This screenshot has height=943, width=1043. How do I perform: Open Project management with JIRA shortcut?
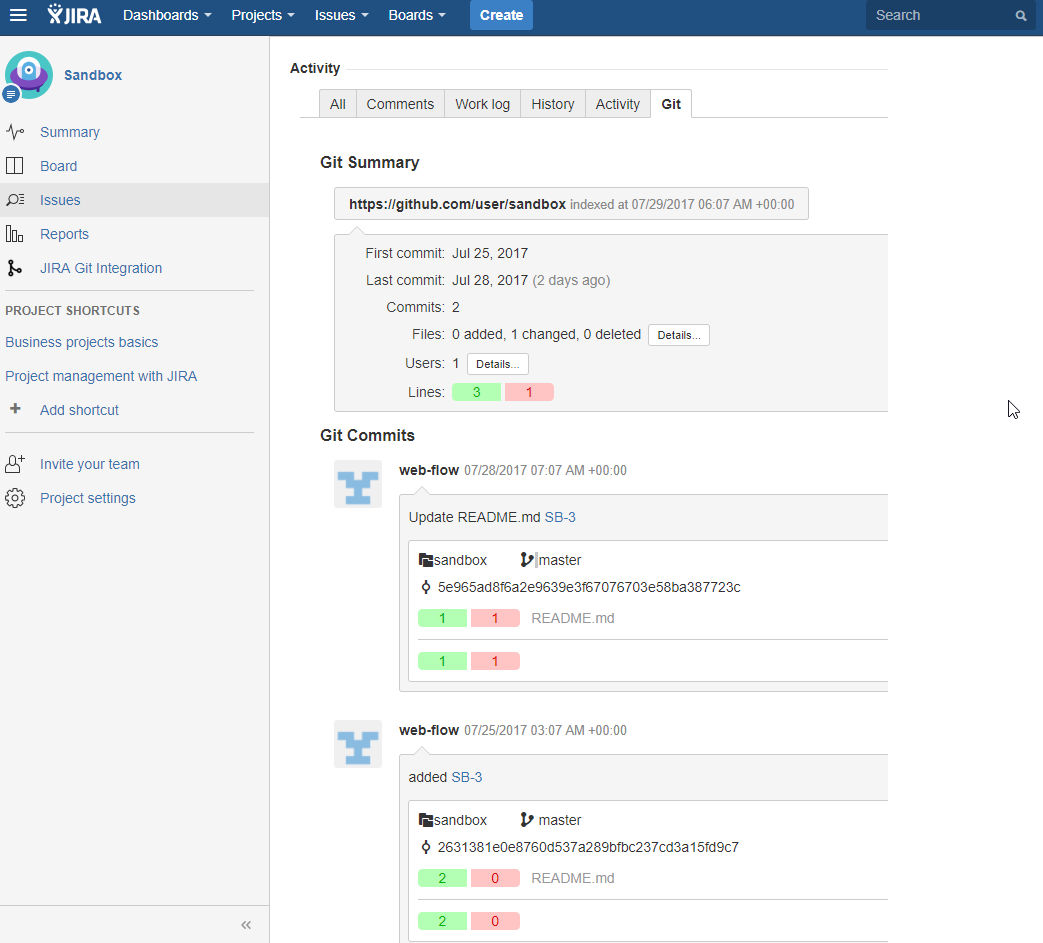tap(101, 376)
